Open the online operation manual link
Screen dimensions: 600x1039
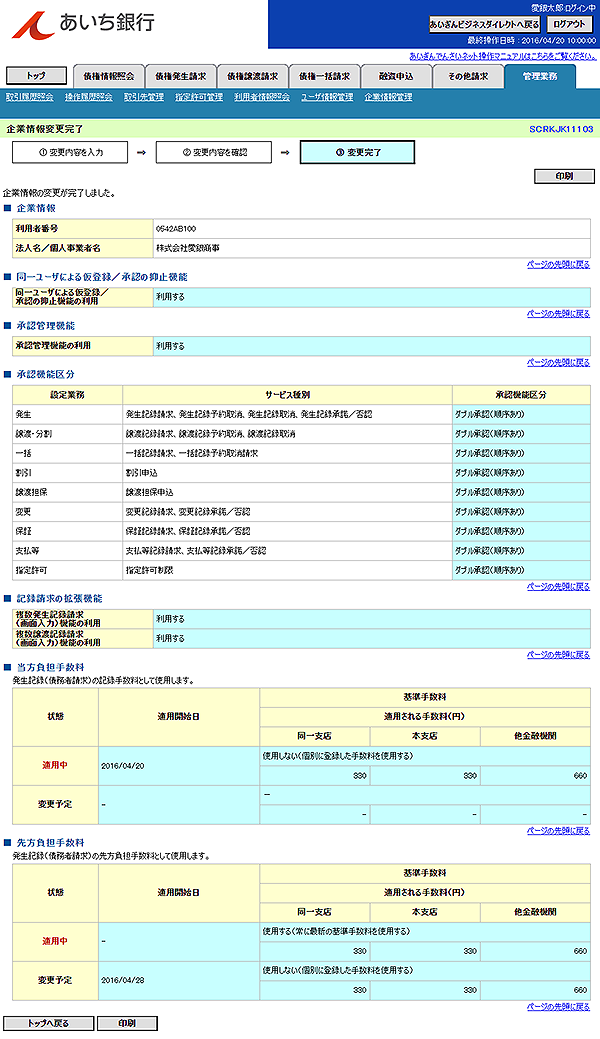[x=503, y=56]
